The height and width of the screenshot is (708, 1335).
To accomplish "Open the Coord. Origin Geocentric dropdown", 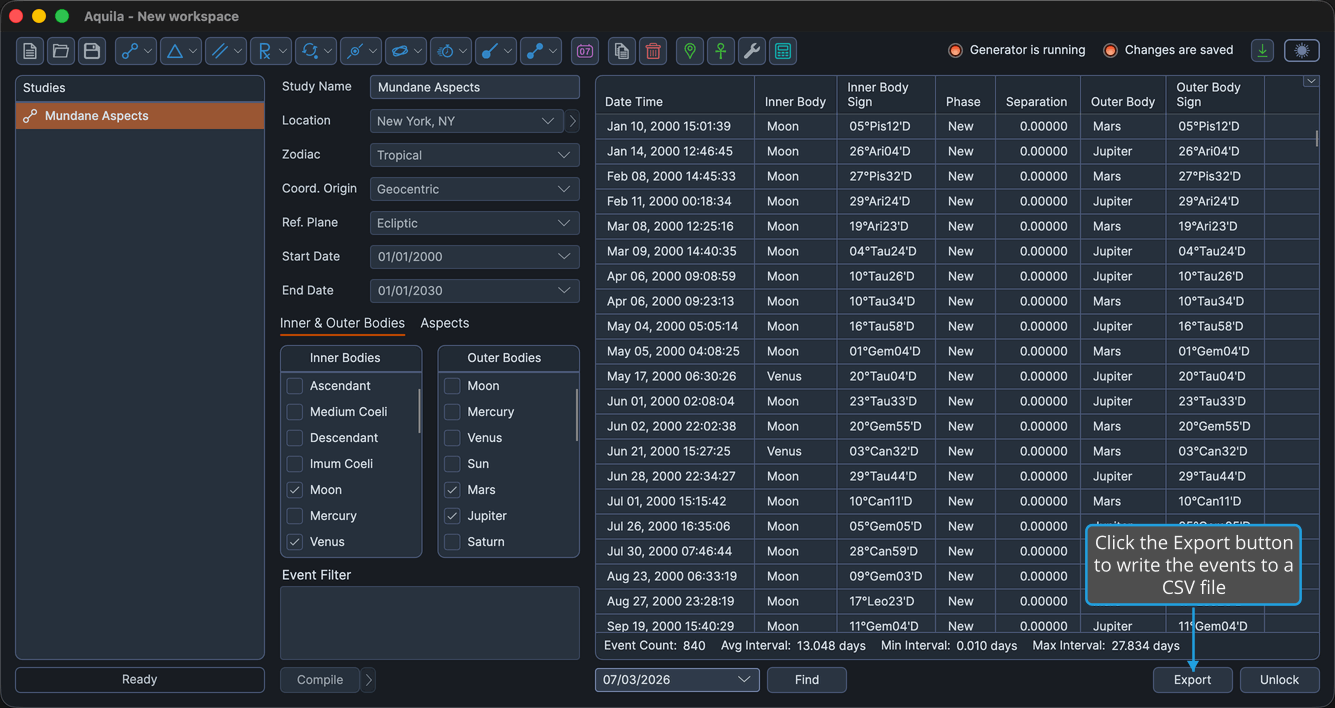I will pos(474,189).
